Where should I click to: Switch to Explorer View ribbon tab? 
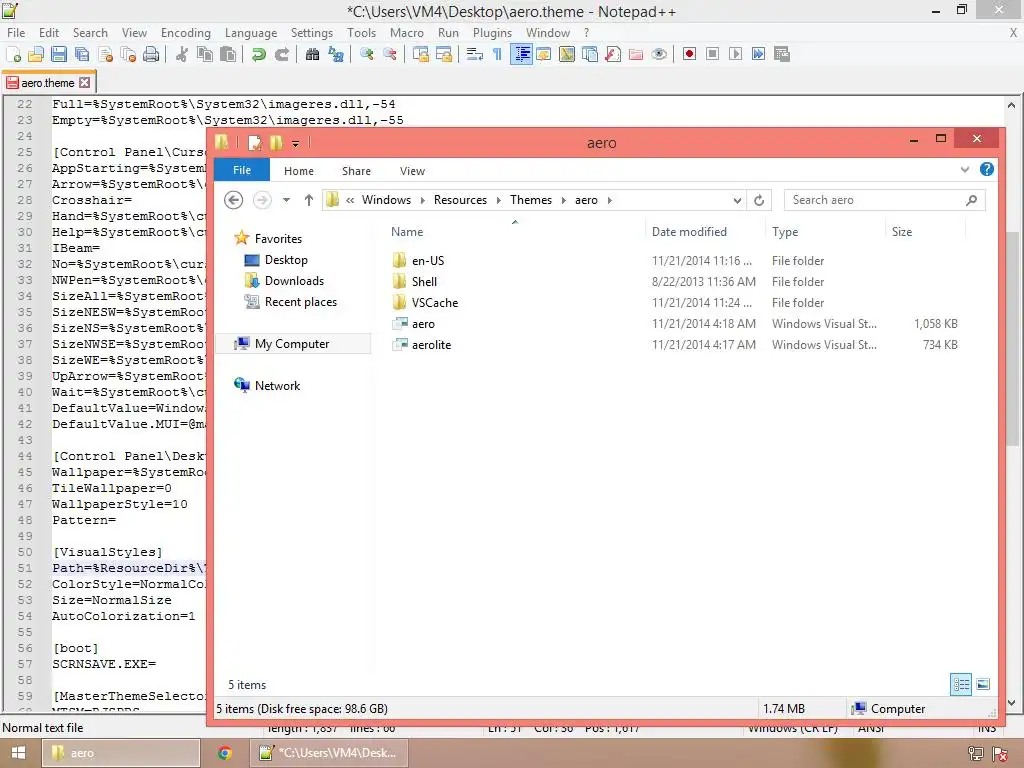[412, 171]
